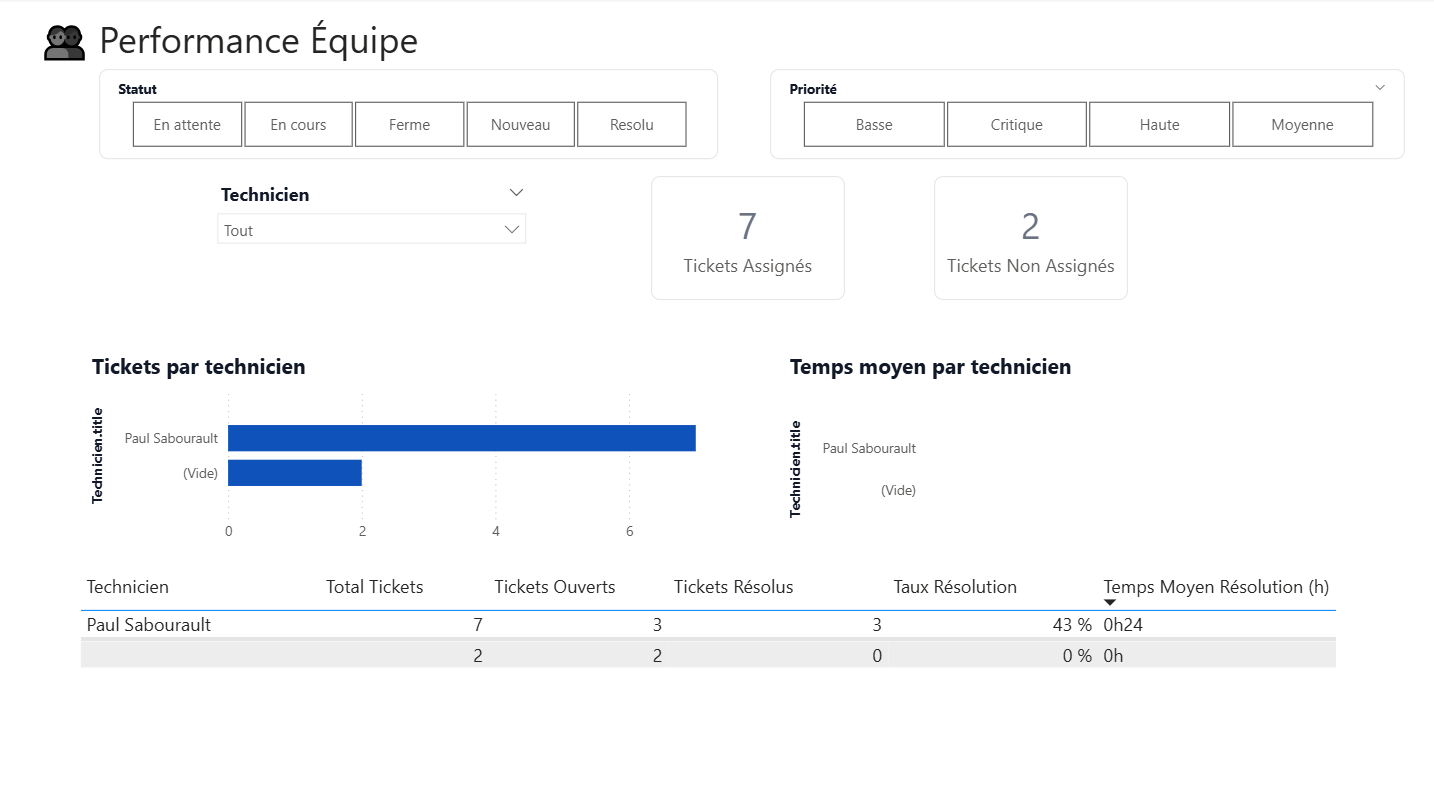Click the sort arrow under Temps Moyen Résolution
This screenshot has height=806, width=1434.
click(1109, 603)
